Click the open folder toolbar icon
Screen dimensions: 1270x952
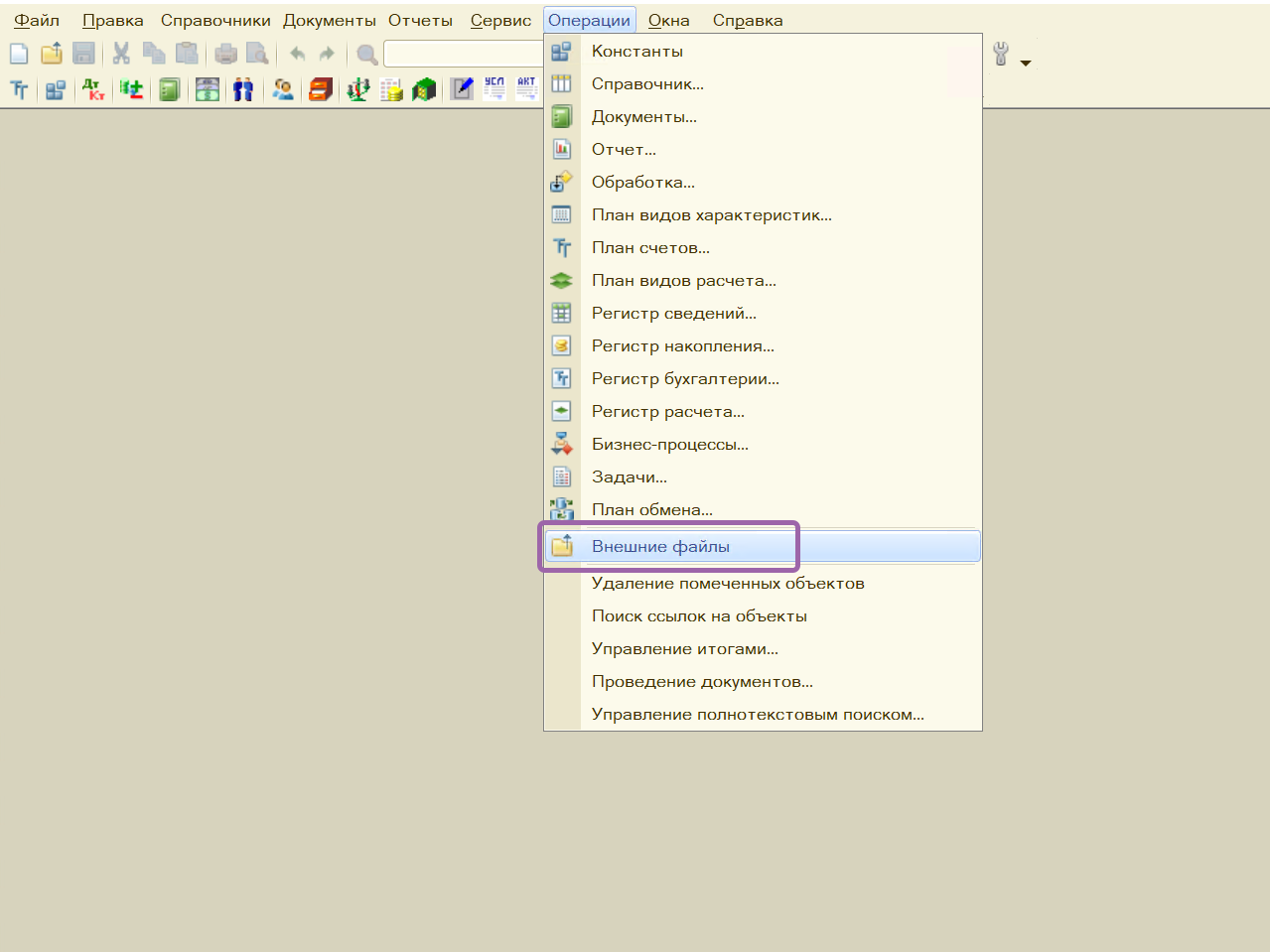pyautogui.click(x=52, y=54)
